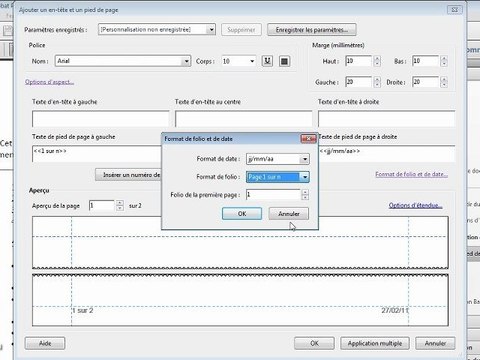The width and height of the screenshot is (480, 360).
Task: Adjust first page folio stepper
Action: (x=305, y=195)
